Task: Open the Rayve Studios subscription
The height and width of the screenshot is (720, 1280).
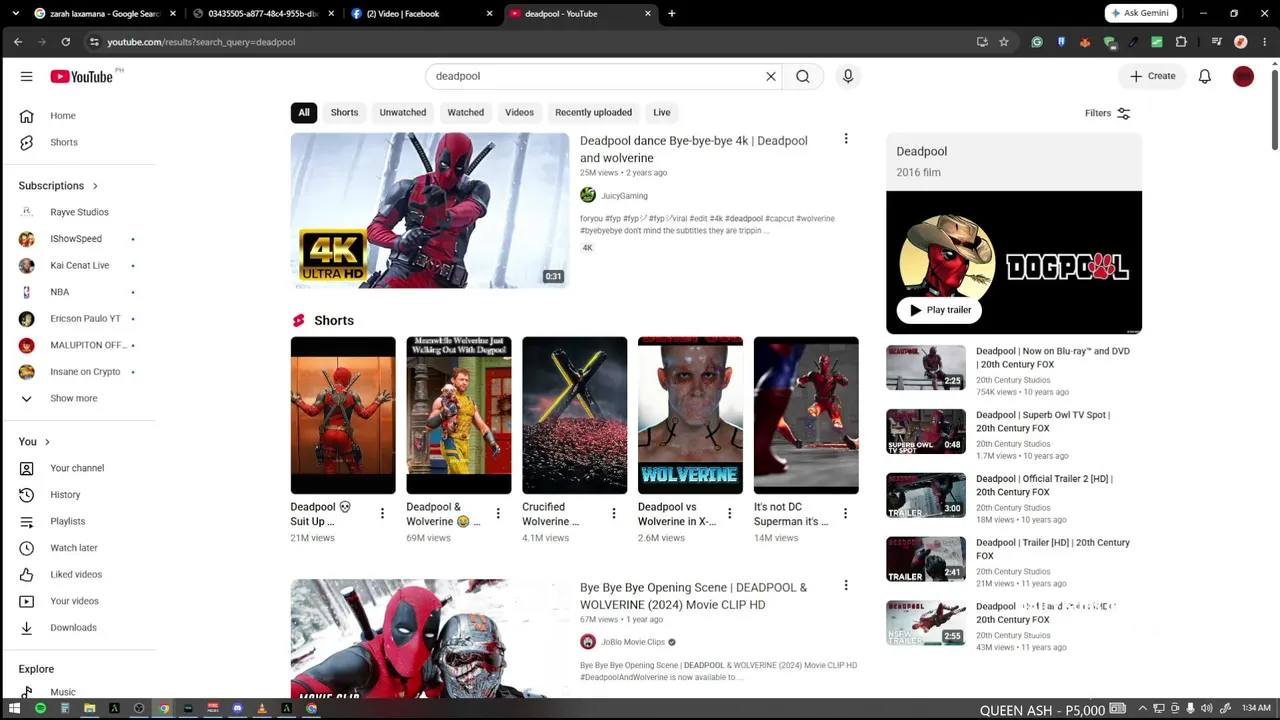Action: [78, 212]
